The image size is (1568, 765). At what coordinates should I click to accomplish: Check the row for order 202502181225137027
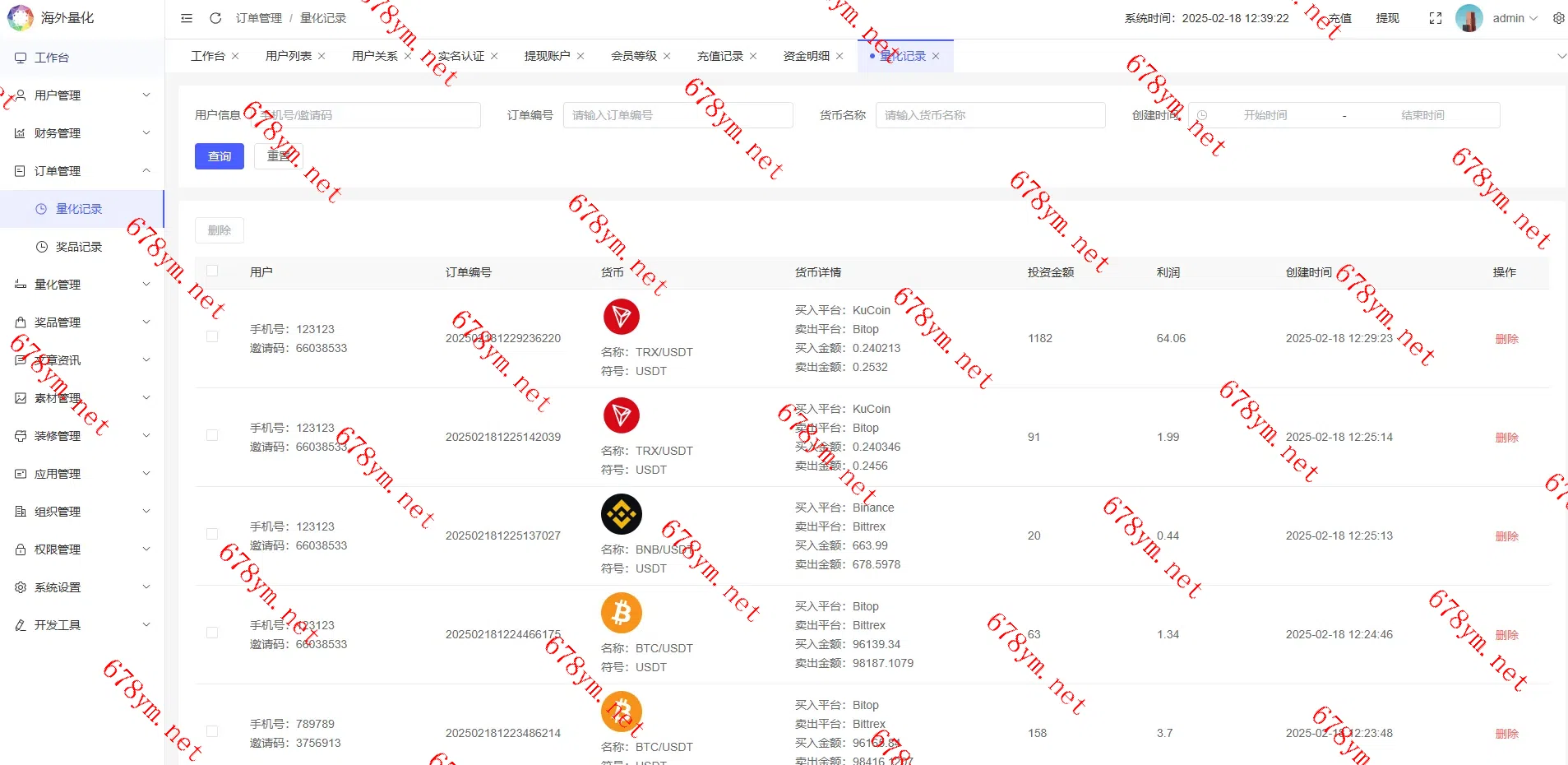tap(212, 534)
